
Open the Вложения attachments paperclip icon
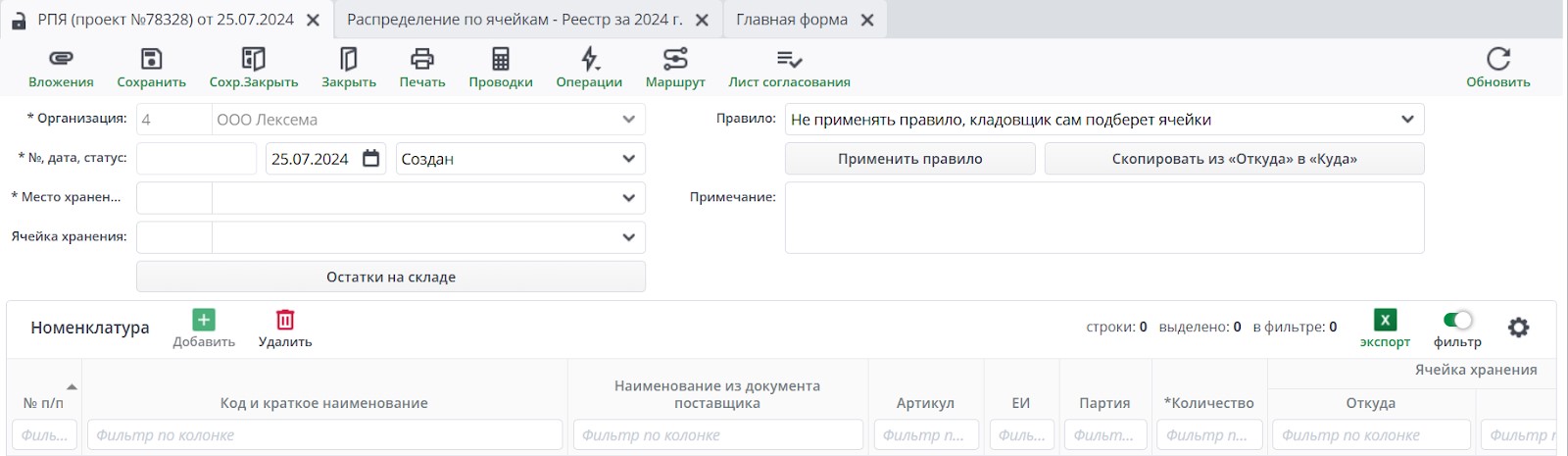click(61, 59)
